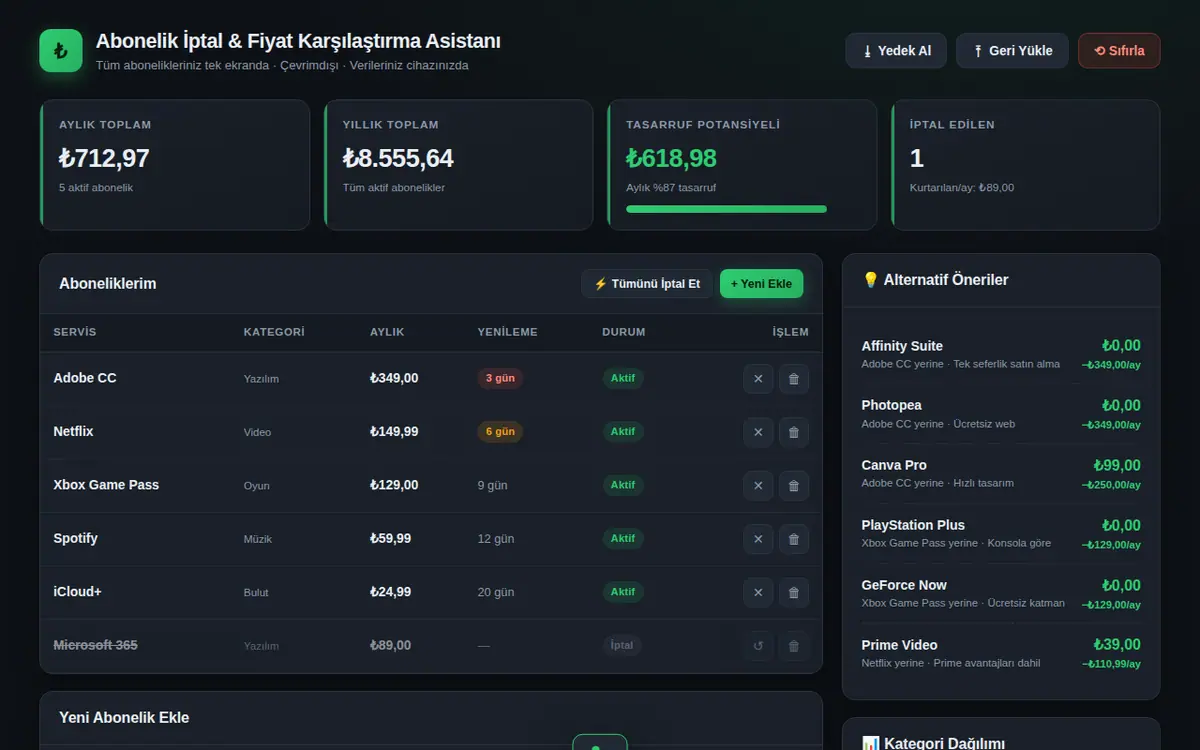
Task: Remove Adobe CC using its trash icon
Action: coord(794,378)
